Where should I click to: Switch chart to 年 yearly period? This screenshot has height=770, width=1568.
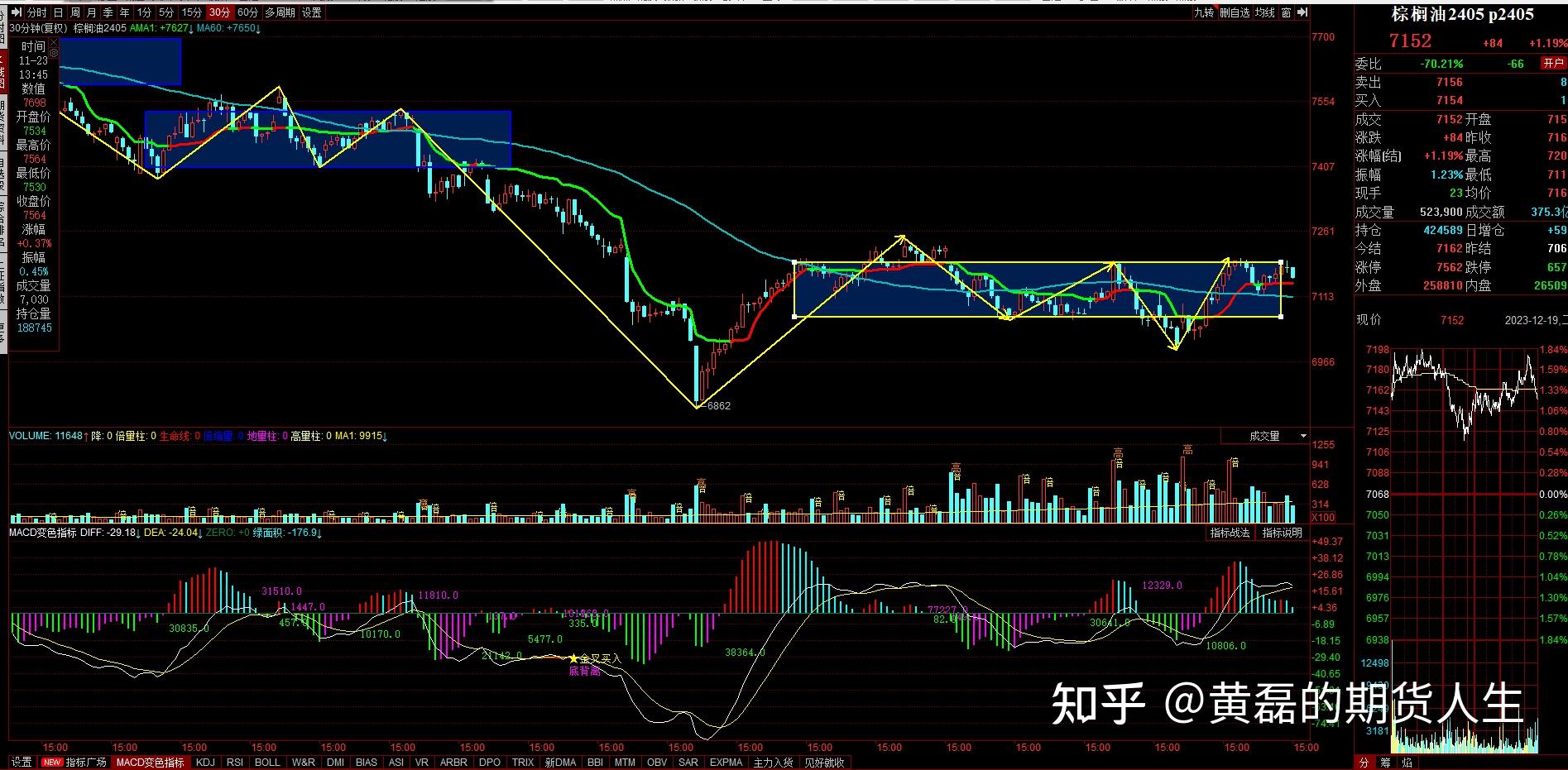(124, 12)
